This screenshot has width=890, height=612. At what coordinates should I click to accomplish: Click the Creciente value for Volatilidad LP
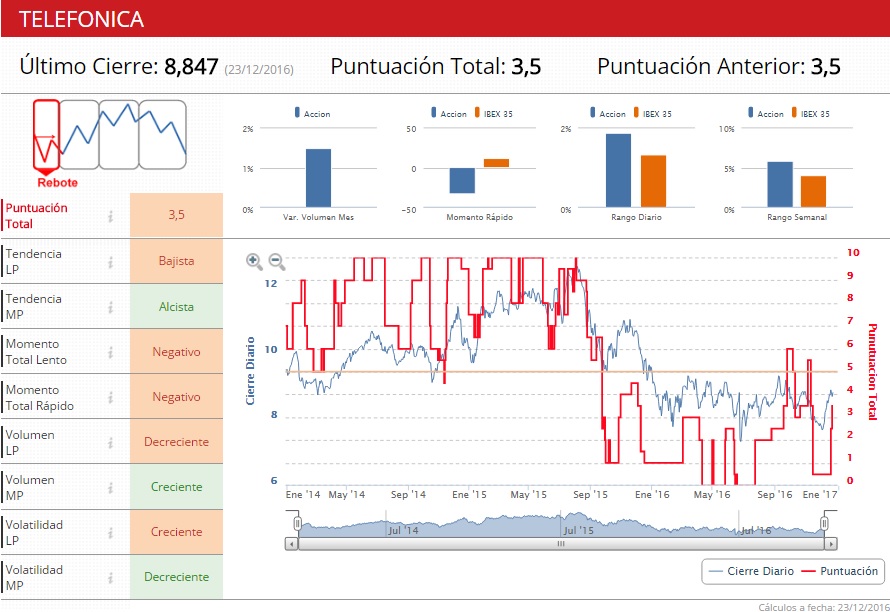177,531
